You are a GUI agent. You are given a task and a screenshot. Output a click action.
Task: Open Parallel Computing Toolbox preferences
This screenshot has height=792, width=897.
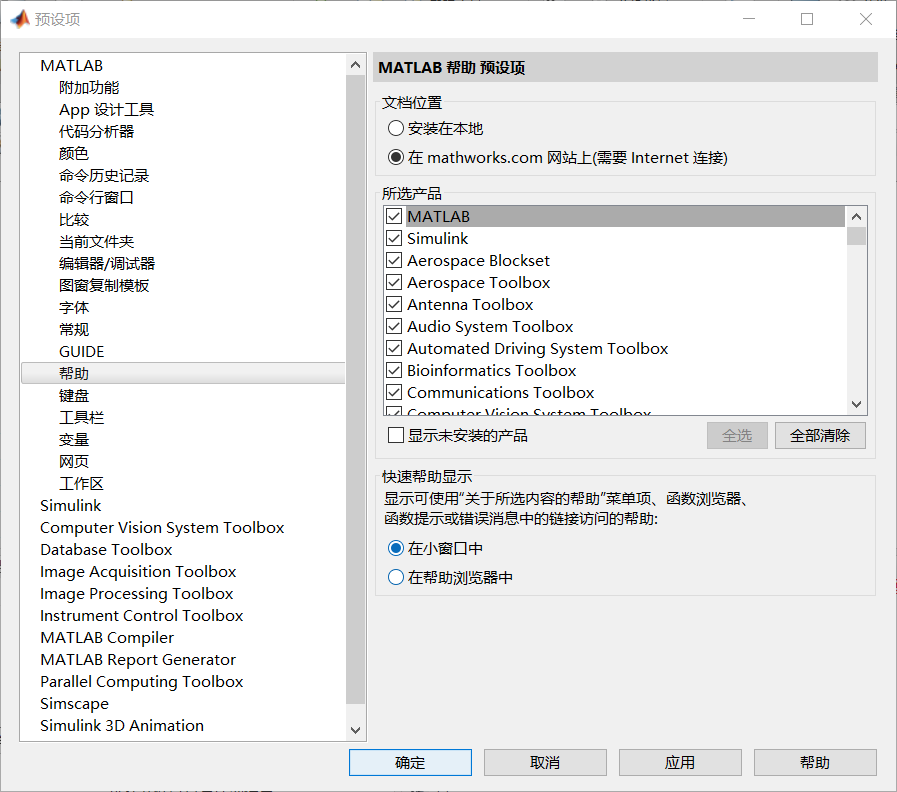click(x=141, y=682)
